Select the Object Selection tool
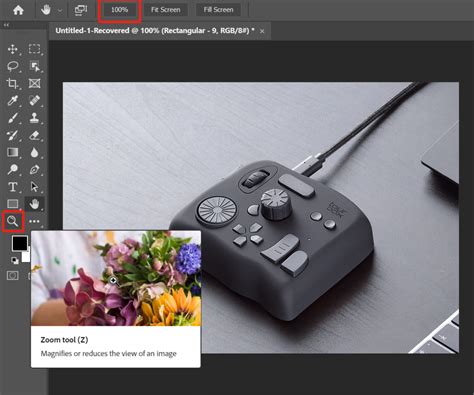 tap(34, 66)
